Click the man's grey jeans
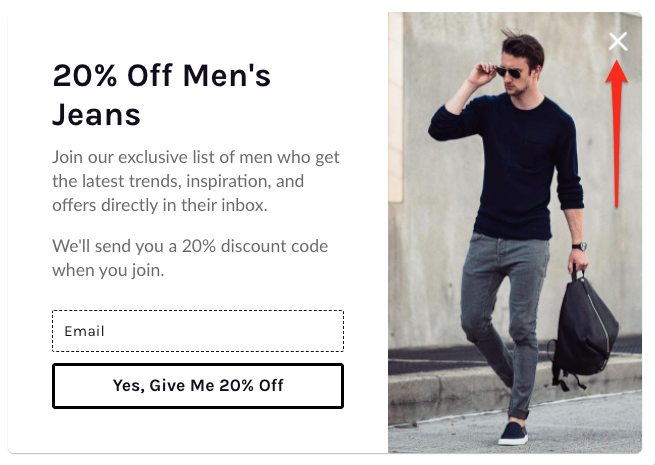The height and width of the screenshot is (465, 655). pyautogui.click(x=503, y=309)
